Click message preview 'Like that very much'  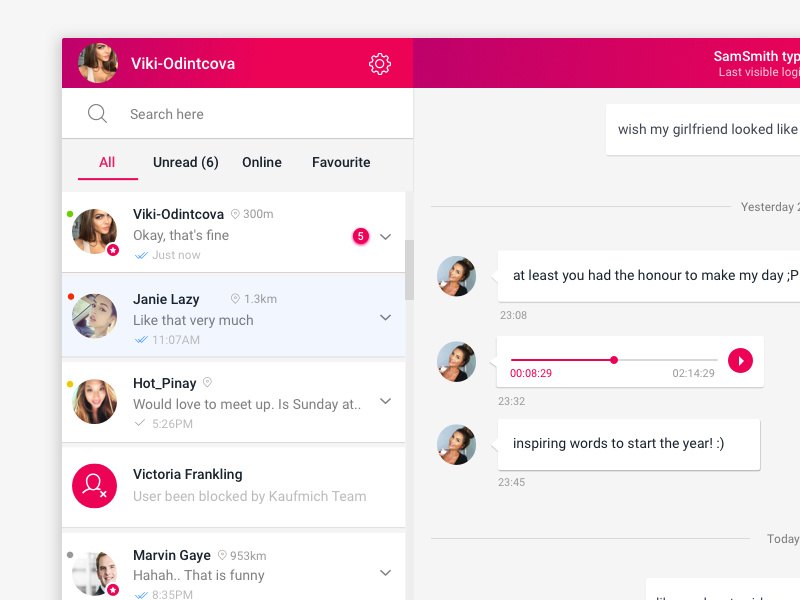tap(193, 320)
